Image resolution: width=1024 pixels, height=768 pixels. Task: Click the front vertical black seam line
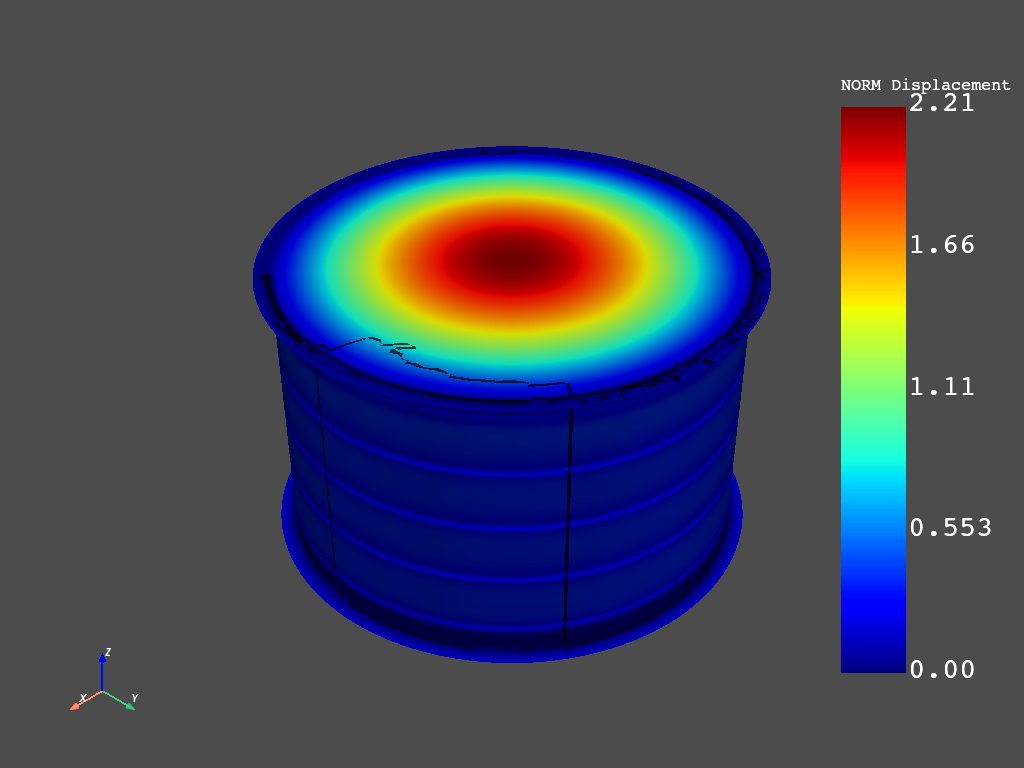click(568, 520)
